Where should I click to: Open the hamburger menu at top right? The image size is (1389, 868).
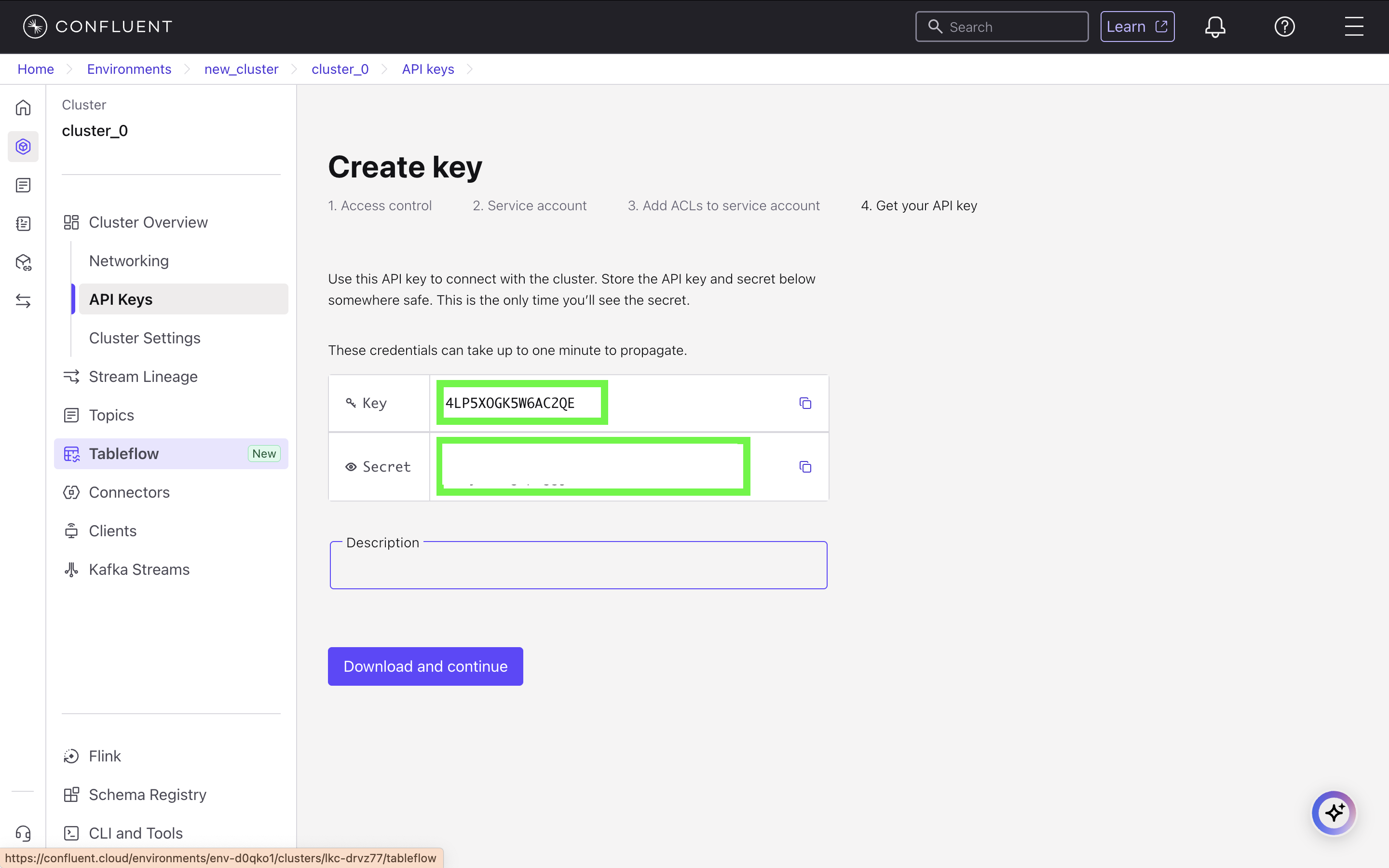pyautogui.click(x=1354, y=26)
